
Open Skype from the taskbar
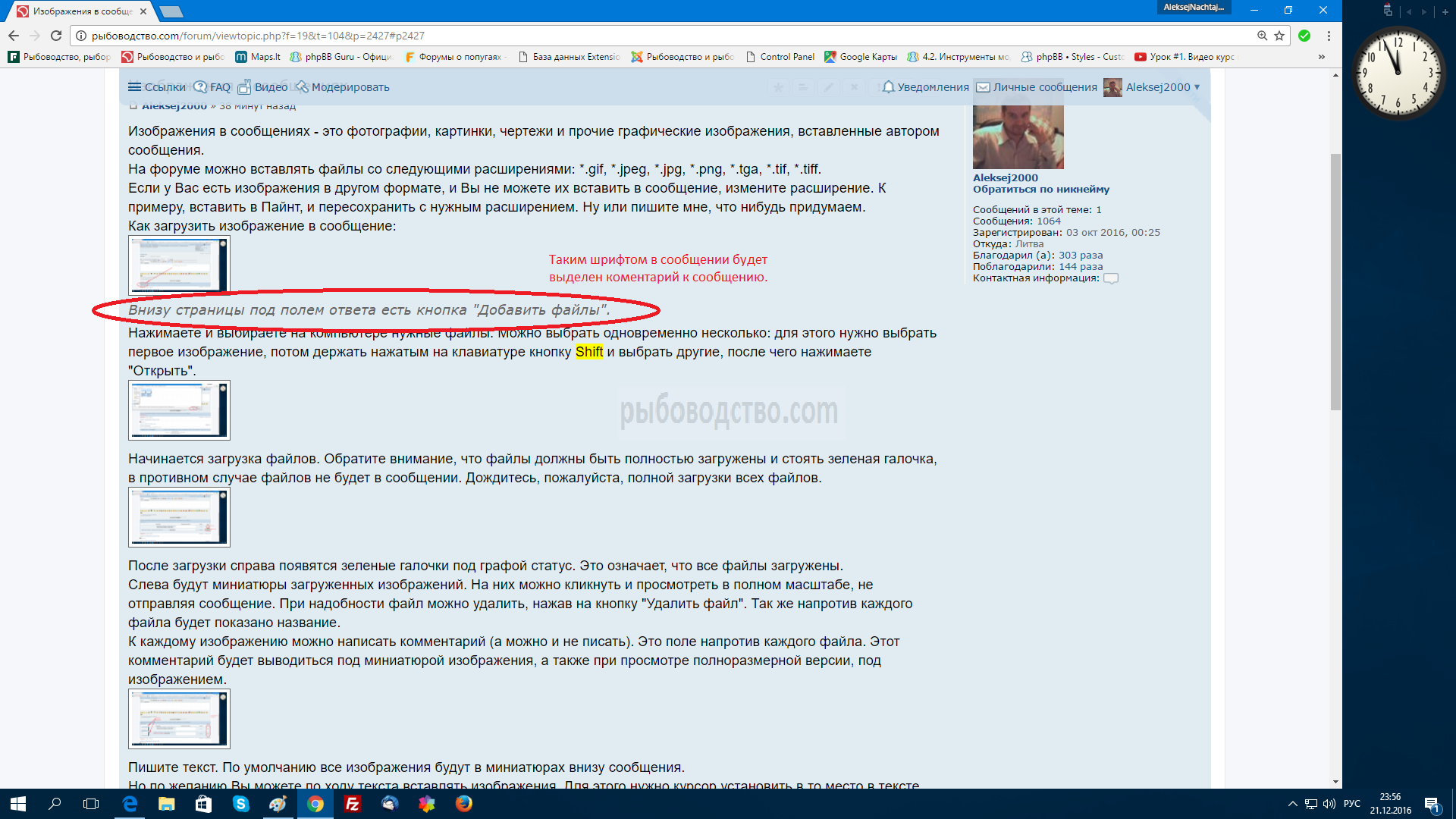(x=240, y=804)
